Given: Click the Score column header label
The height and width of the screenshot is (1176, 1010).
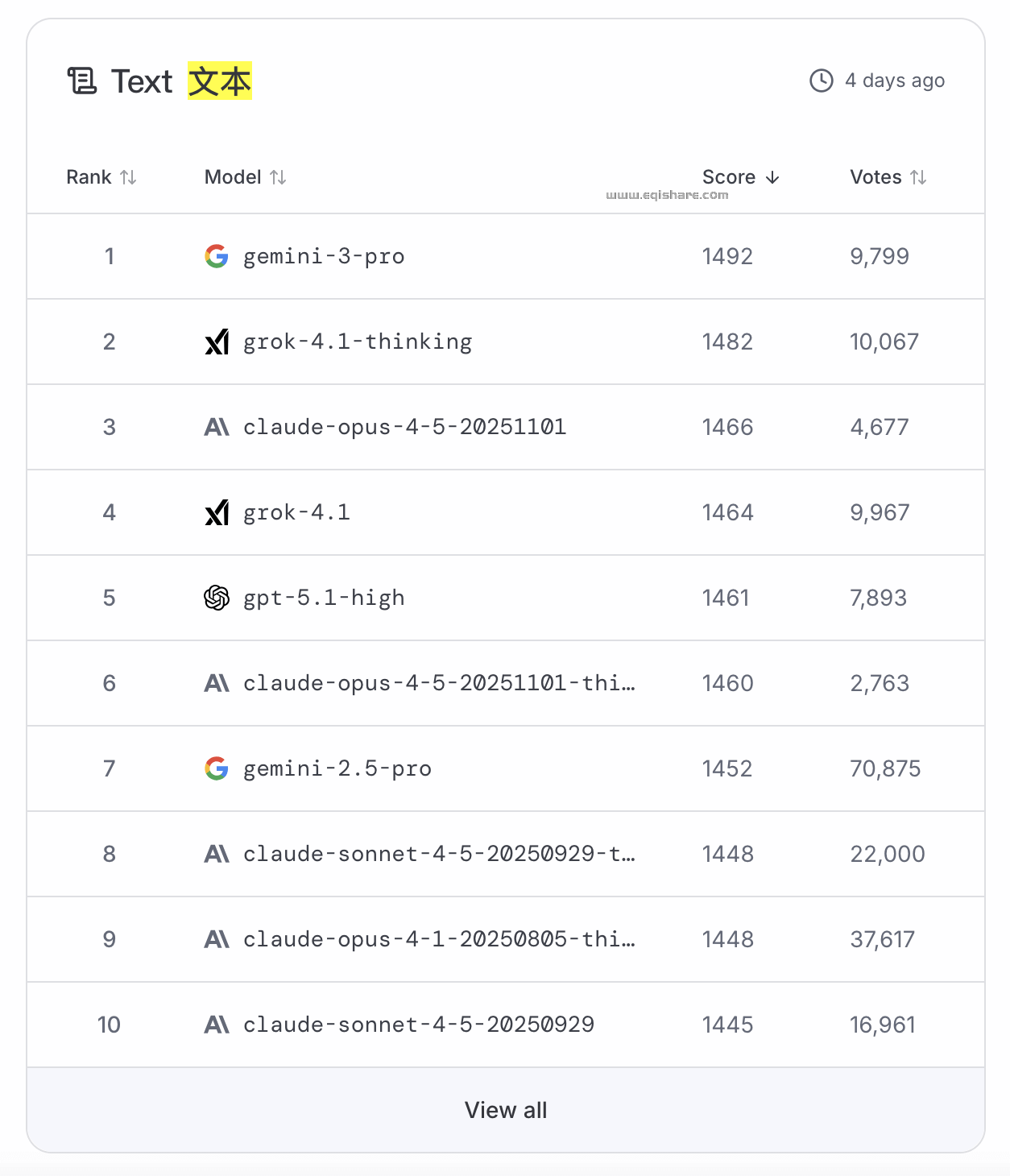Looking at the screenshot, I should click(x=728, y=177).
